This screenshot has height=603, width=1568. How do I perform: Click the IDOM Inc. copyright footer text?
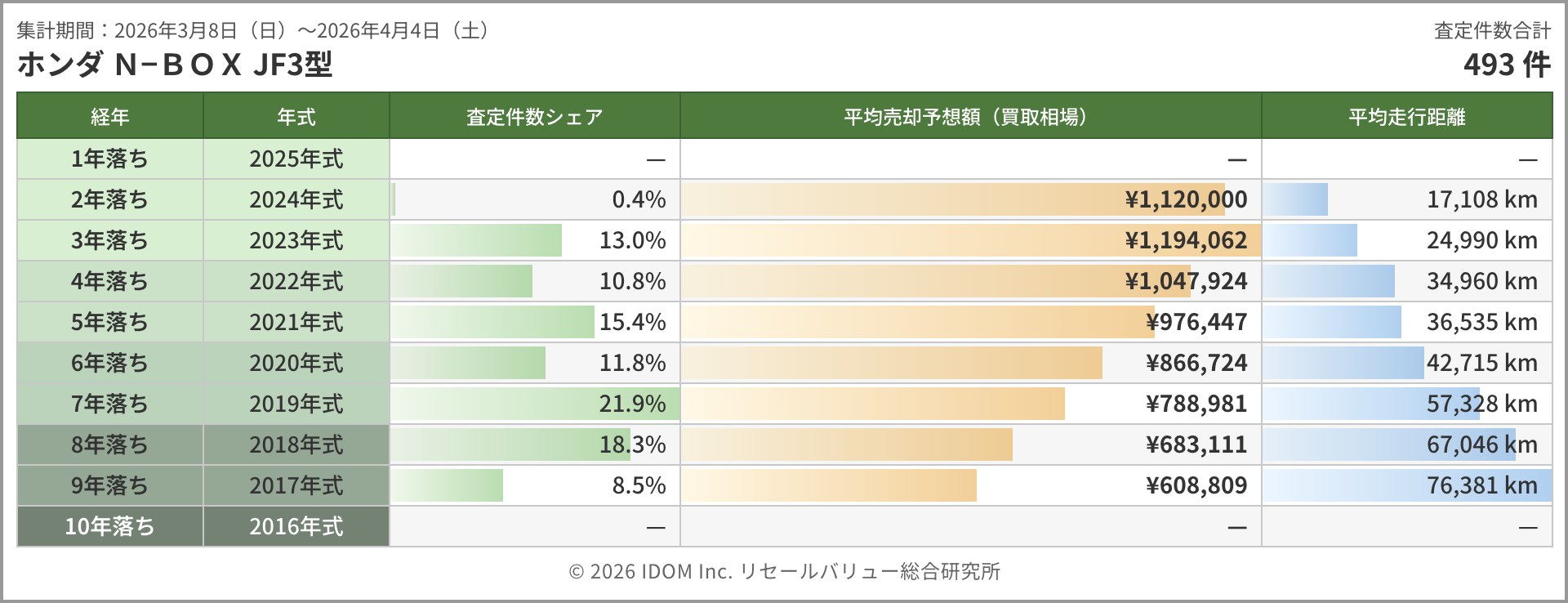[x=784, y=571]
